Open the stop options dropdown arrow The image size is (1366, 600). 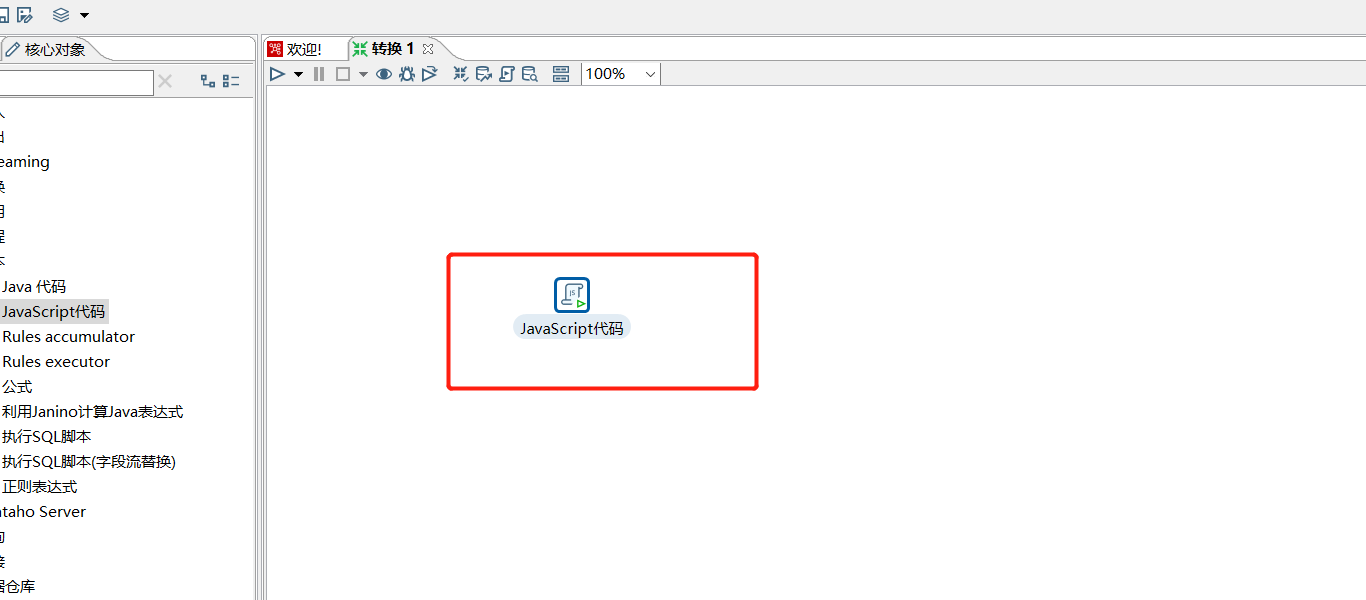coord(363,74)
